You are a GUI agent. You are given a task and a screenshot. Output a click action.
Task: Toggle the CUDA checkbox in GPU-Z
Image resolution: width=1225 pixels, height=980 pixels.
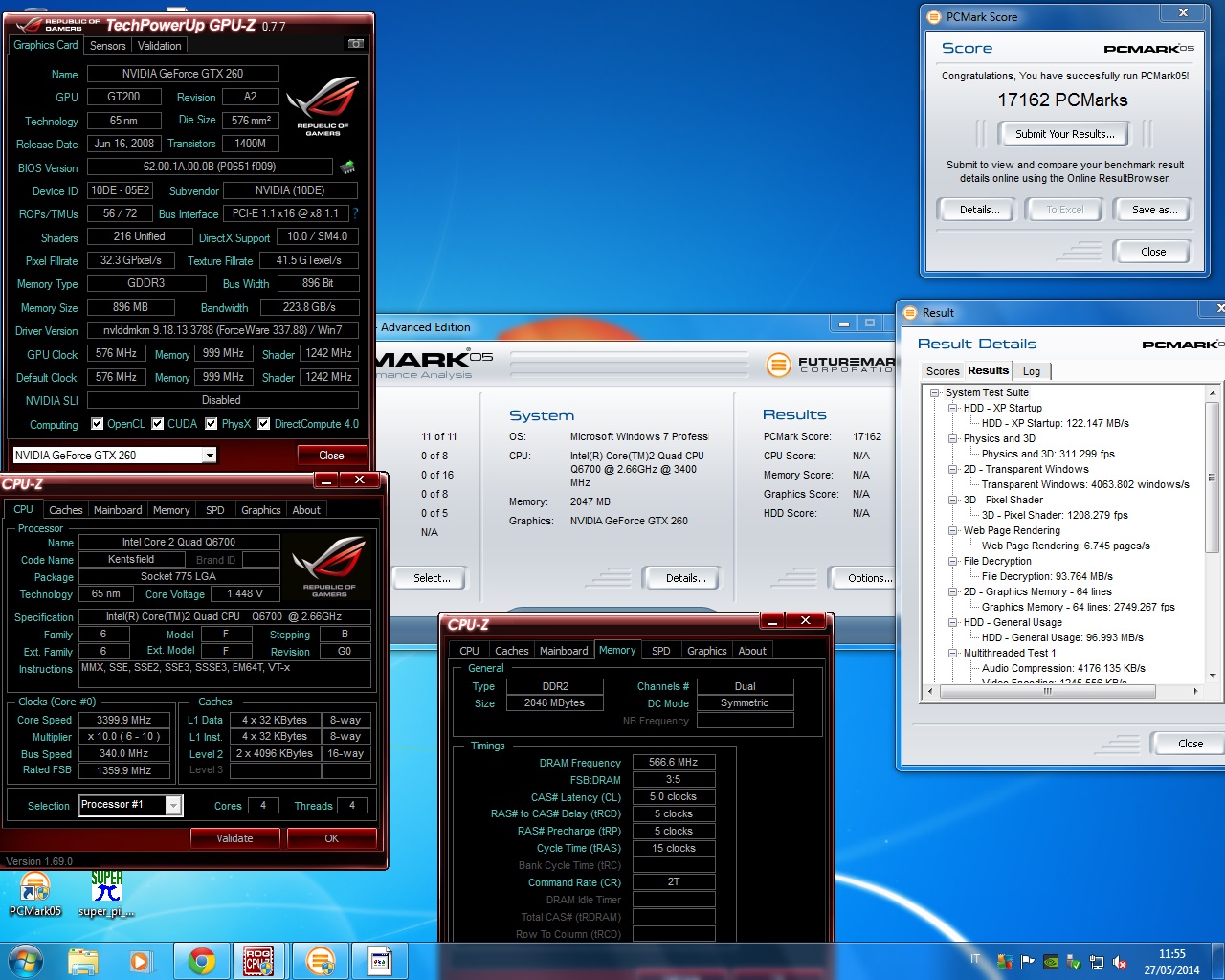pyautogui.click(x=158, y=423)
